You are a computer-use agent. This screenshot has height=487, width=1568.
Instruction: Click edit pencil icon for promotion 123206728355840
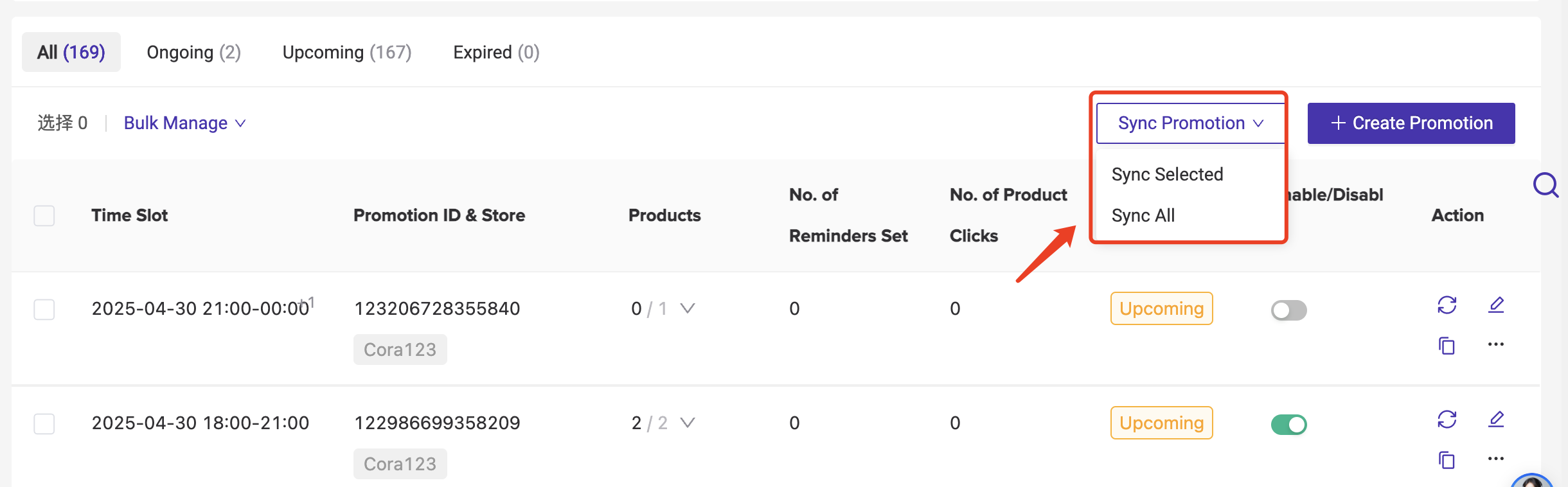1496,305
